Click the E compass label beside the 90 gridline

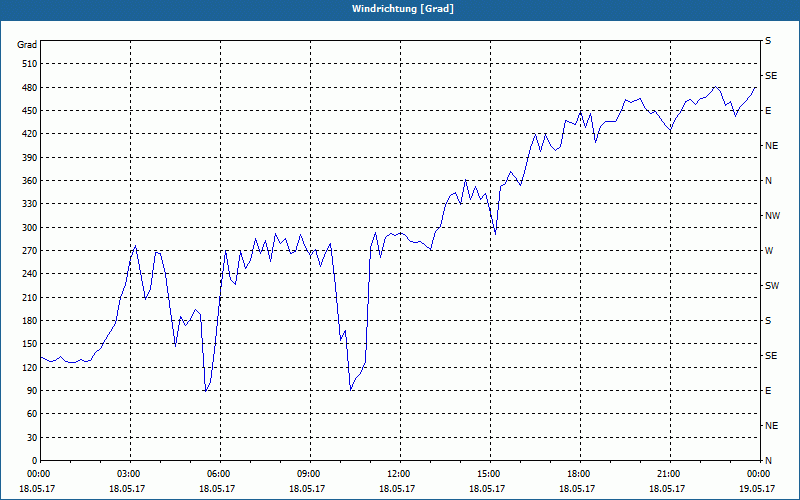coord(768,390)
